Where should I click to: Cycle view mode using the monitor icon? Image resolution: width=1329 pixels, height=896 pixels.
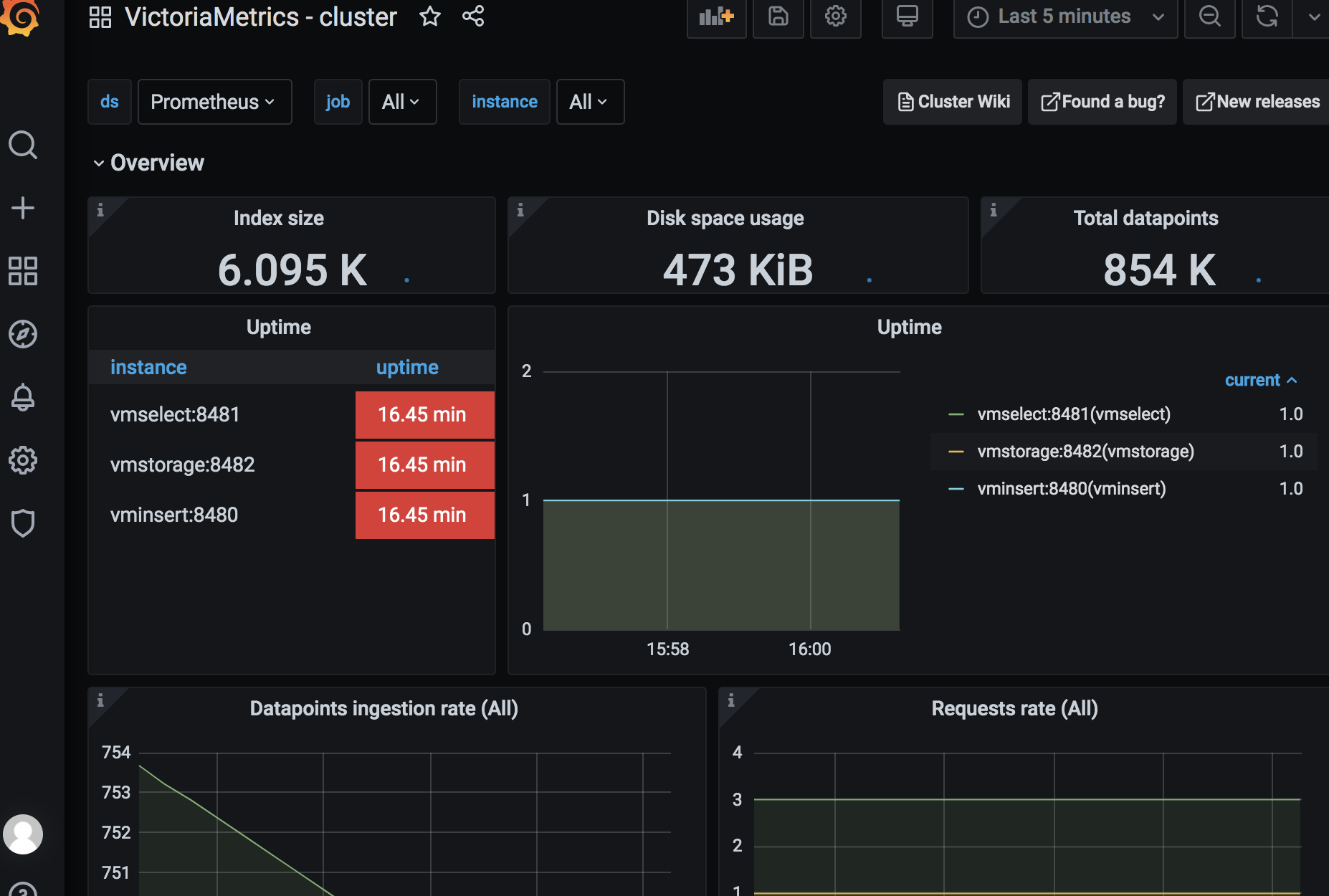(x=908, y=16)
